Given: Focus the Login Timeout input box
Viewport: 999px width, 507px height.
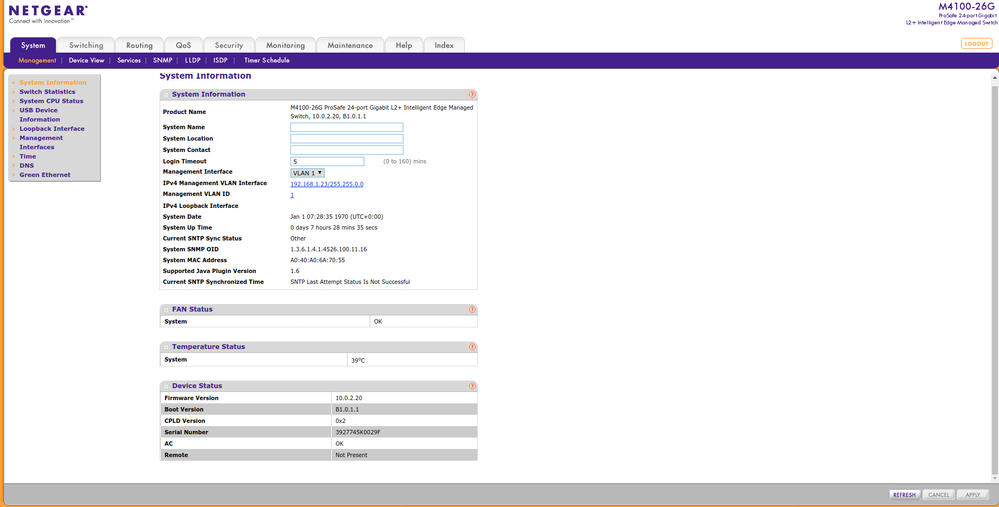Looking at the screenshot, I should click(326, 161).
